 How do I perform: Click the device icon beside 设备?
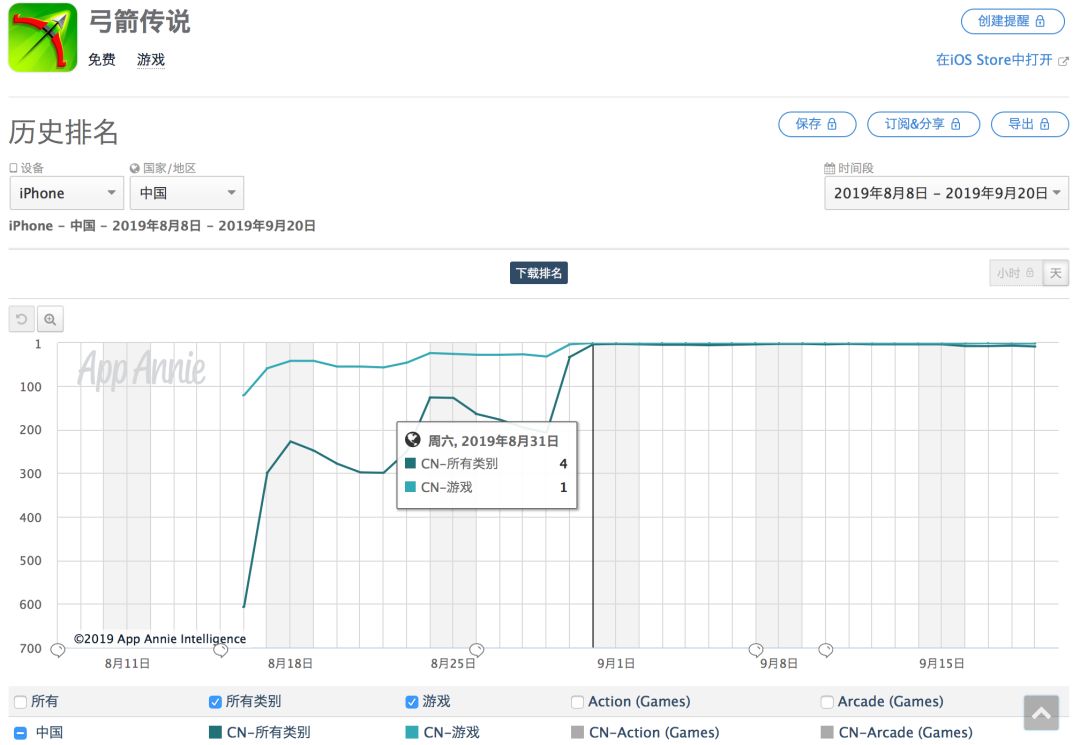(13, 168)
